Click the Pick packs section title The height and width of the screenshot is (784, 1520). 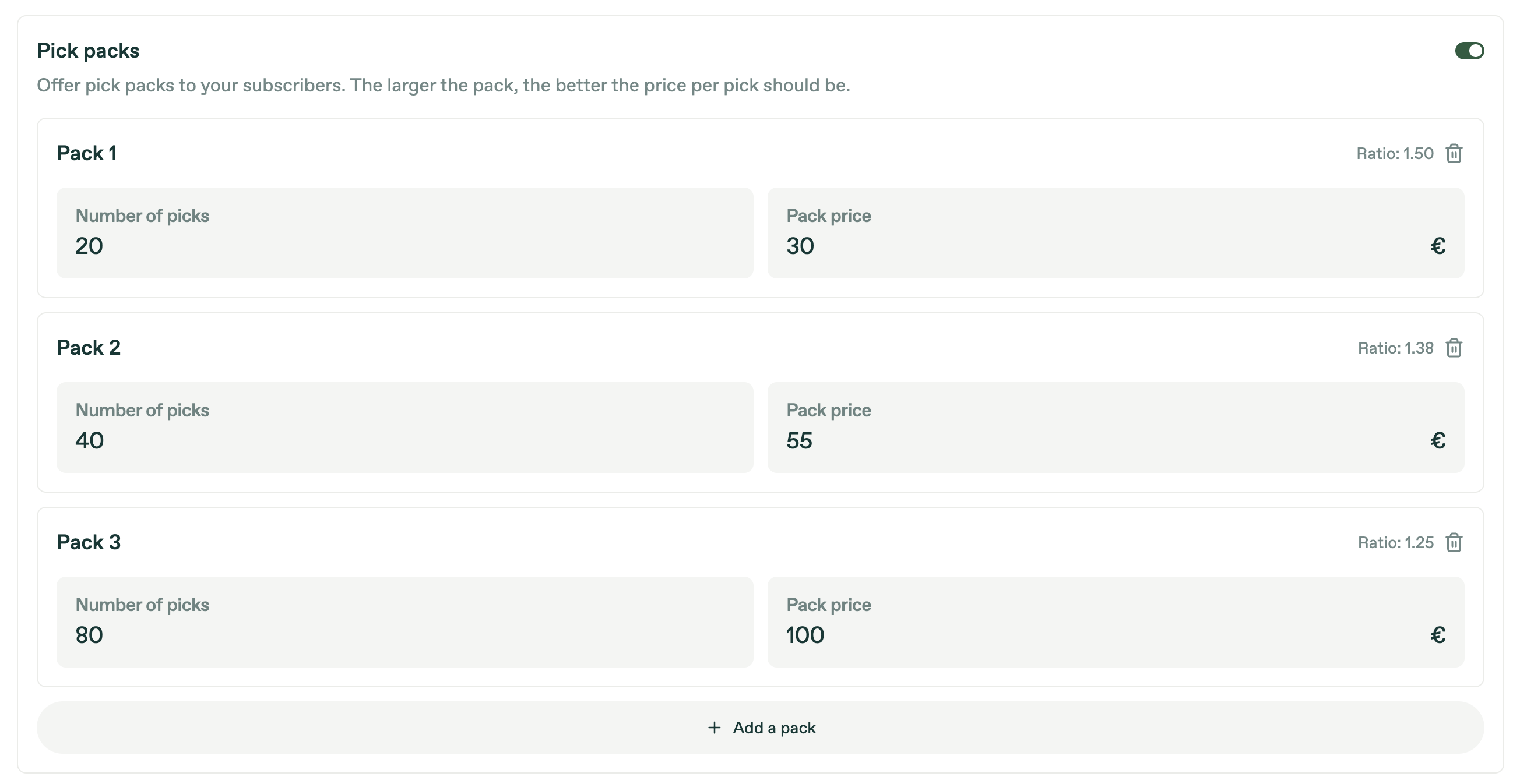[88, 51]
